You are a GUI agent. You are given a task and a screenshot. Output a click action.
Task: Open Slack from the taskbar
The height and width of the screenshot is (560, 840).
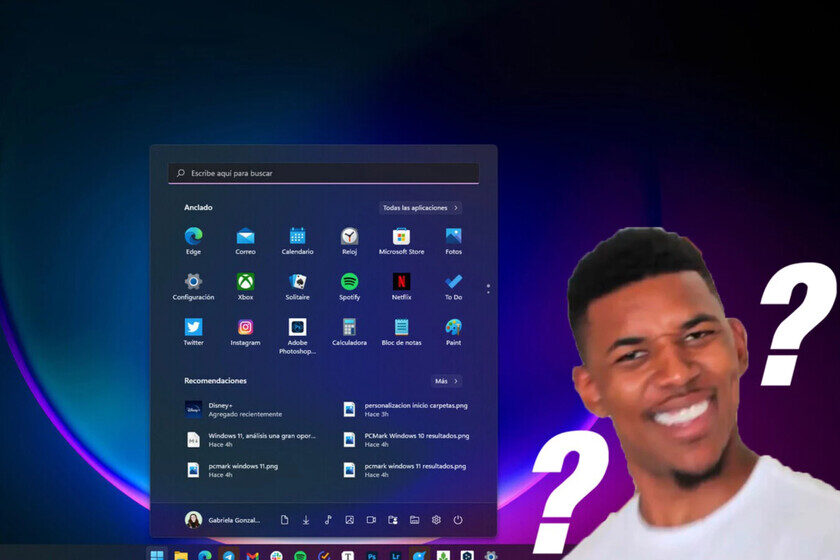coord(276,556)
